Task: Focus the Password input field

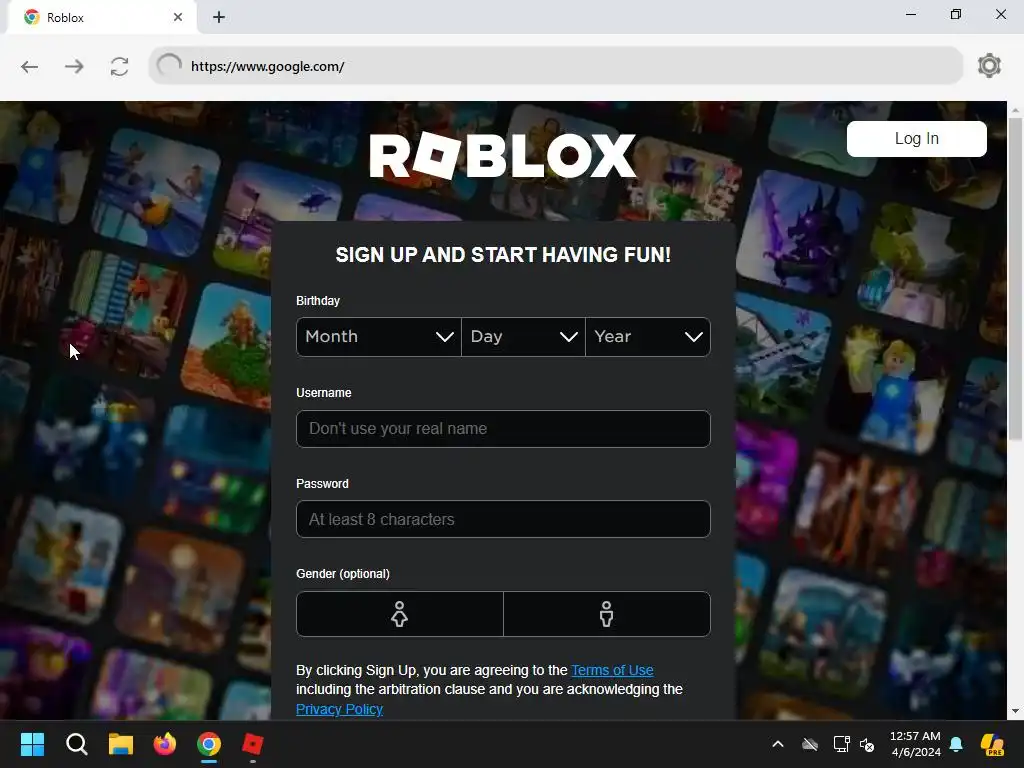Action: (503, 519)
